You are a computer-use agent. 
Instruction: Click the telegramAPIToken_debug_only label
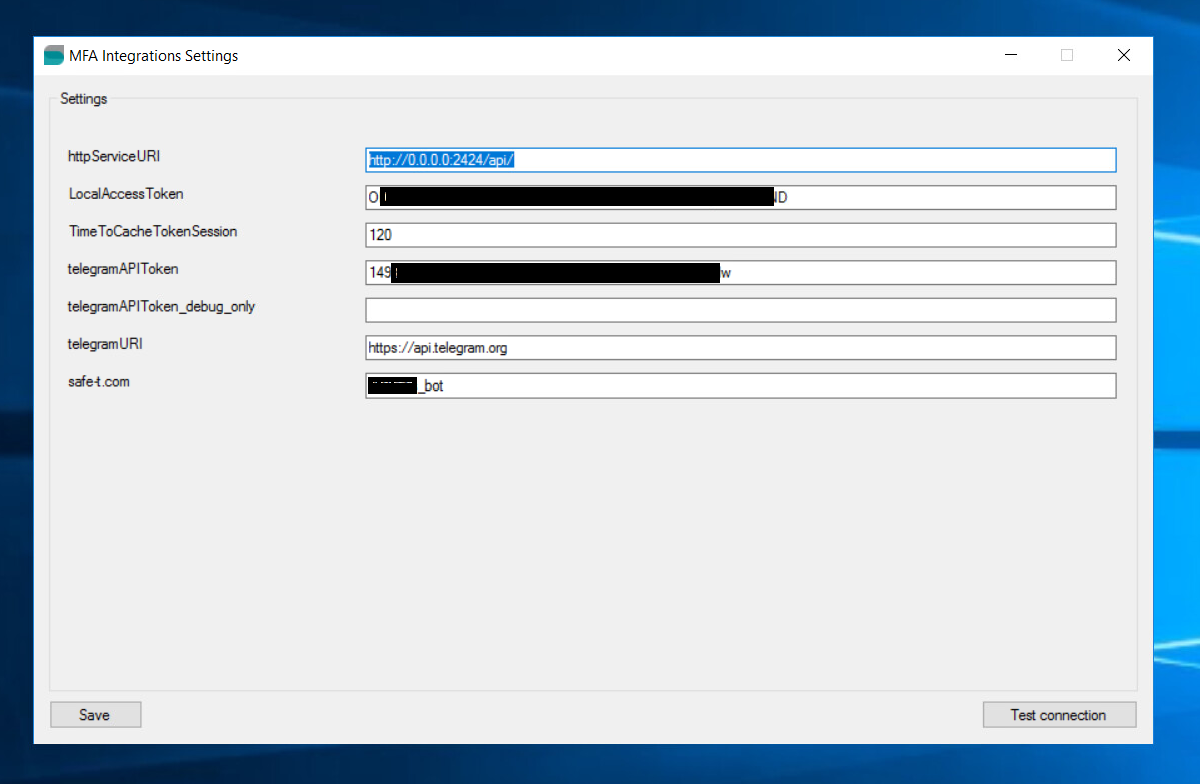point(161,307)
